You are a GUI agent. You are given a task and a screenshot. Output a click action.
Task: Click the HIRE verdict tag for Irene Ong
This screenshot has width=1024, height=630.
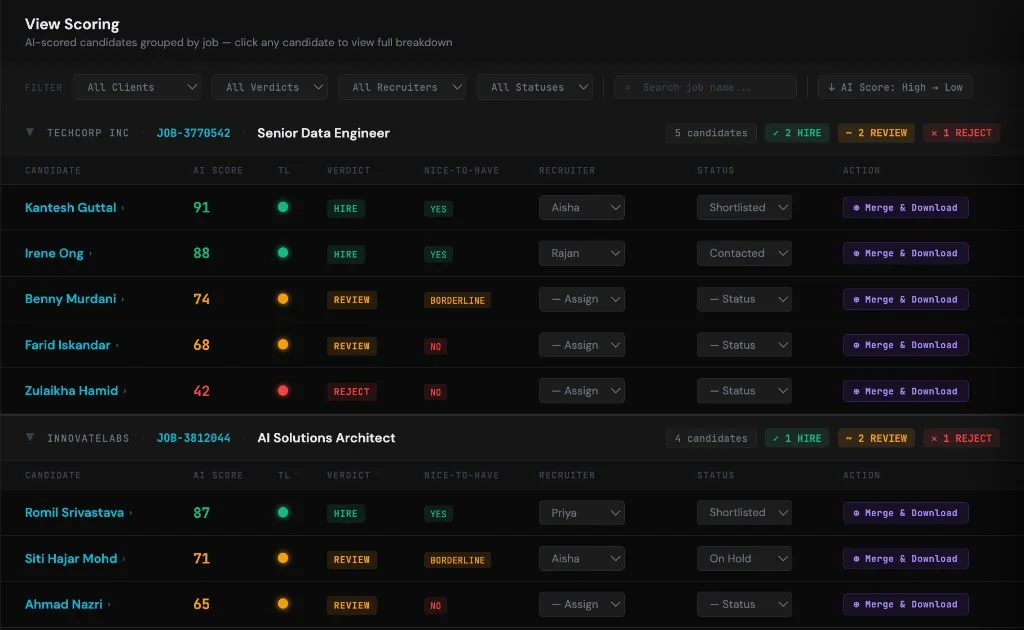pos(345,254)
